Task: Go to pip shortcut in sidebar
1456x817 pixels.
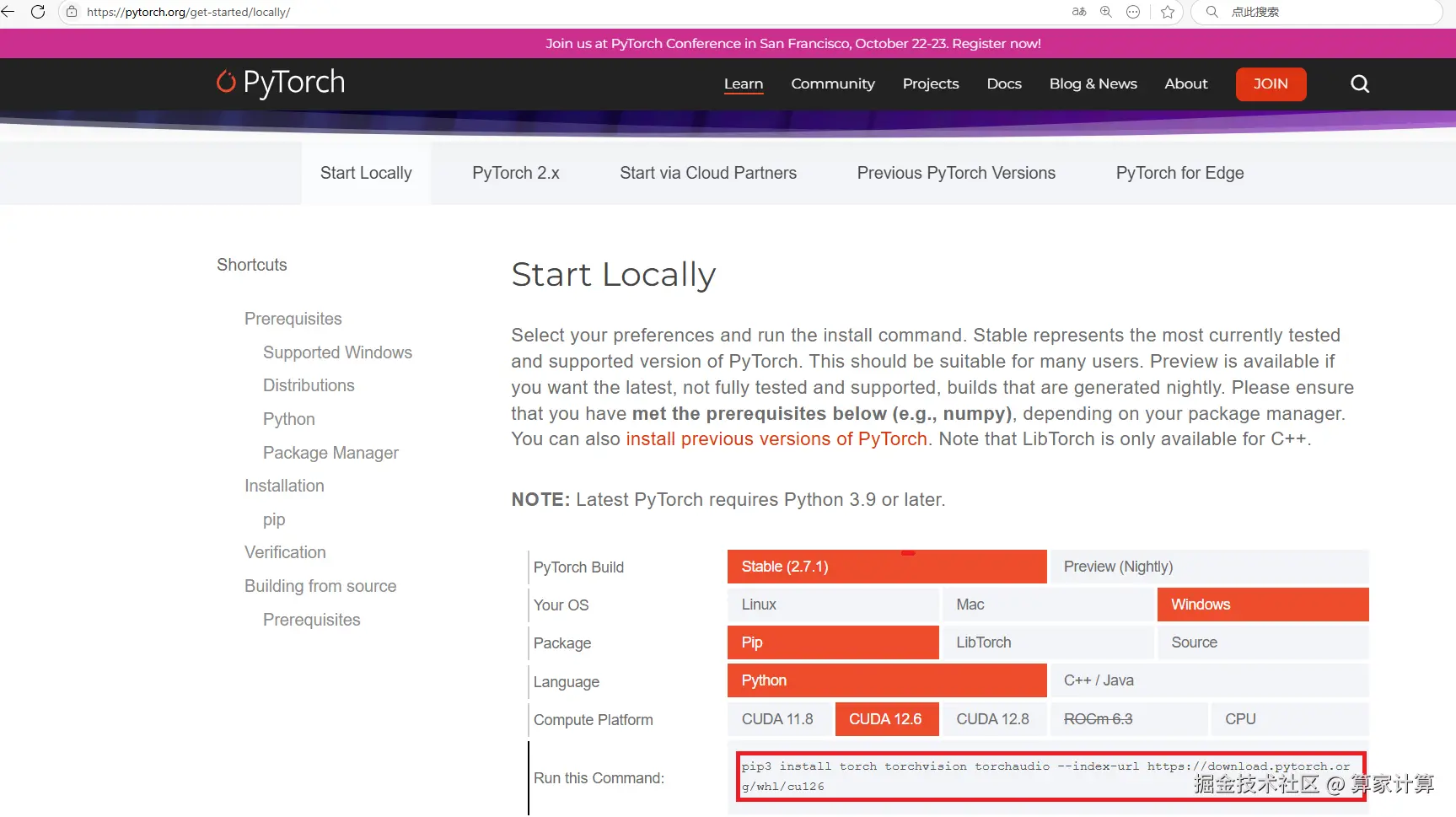Action: coord(274,519)
